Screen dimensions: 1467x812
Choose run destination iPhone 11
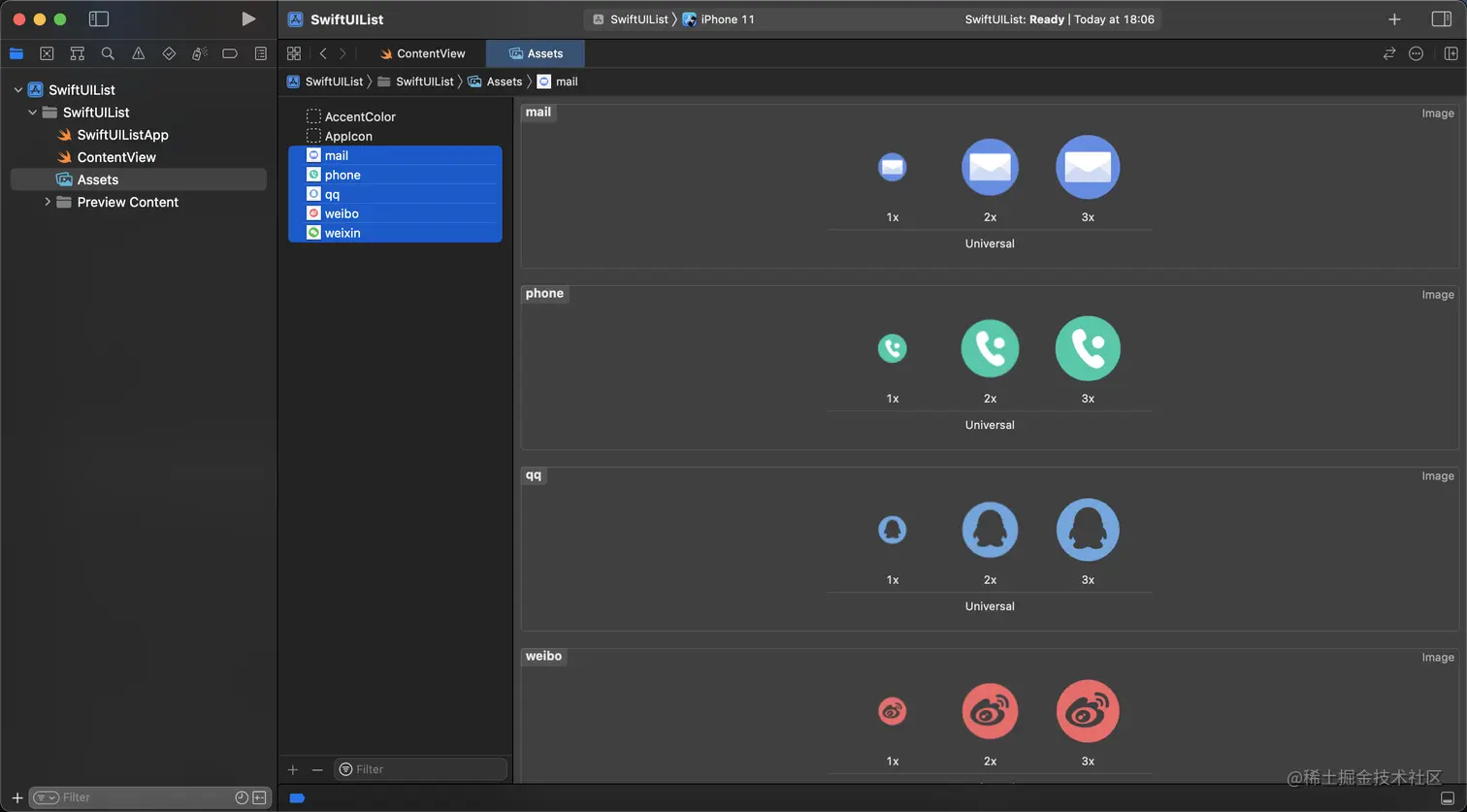click(x=719, y=19)
